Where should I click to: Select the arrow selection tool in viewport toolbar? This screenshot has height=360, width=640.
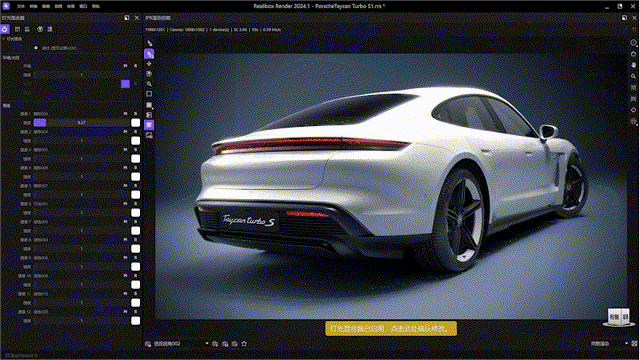[149, 43]
